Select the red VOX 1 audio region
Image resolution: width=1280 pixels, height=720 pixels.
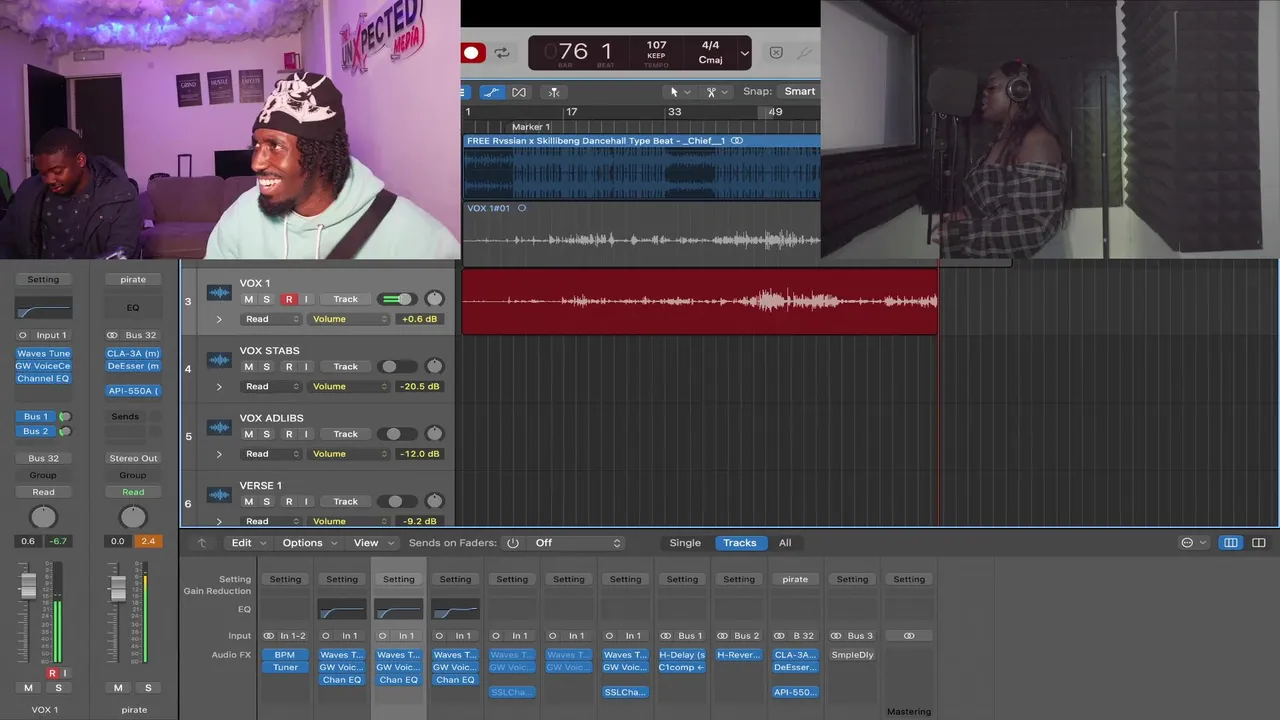699,300
